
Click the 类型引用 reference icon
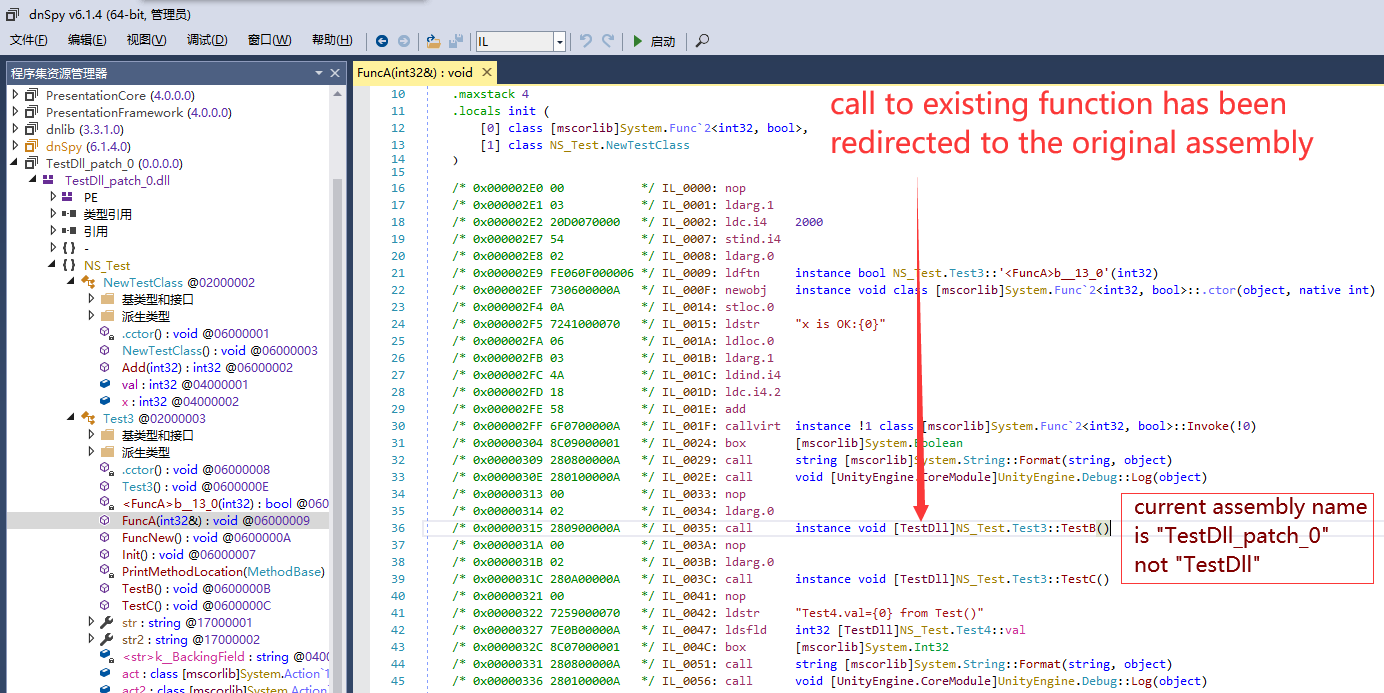pos(69,214)
